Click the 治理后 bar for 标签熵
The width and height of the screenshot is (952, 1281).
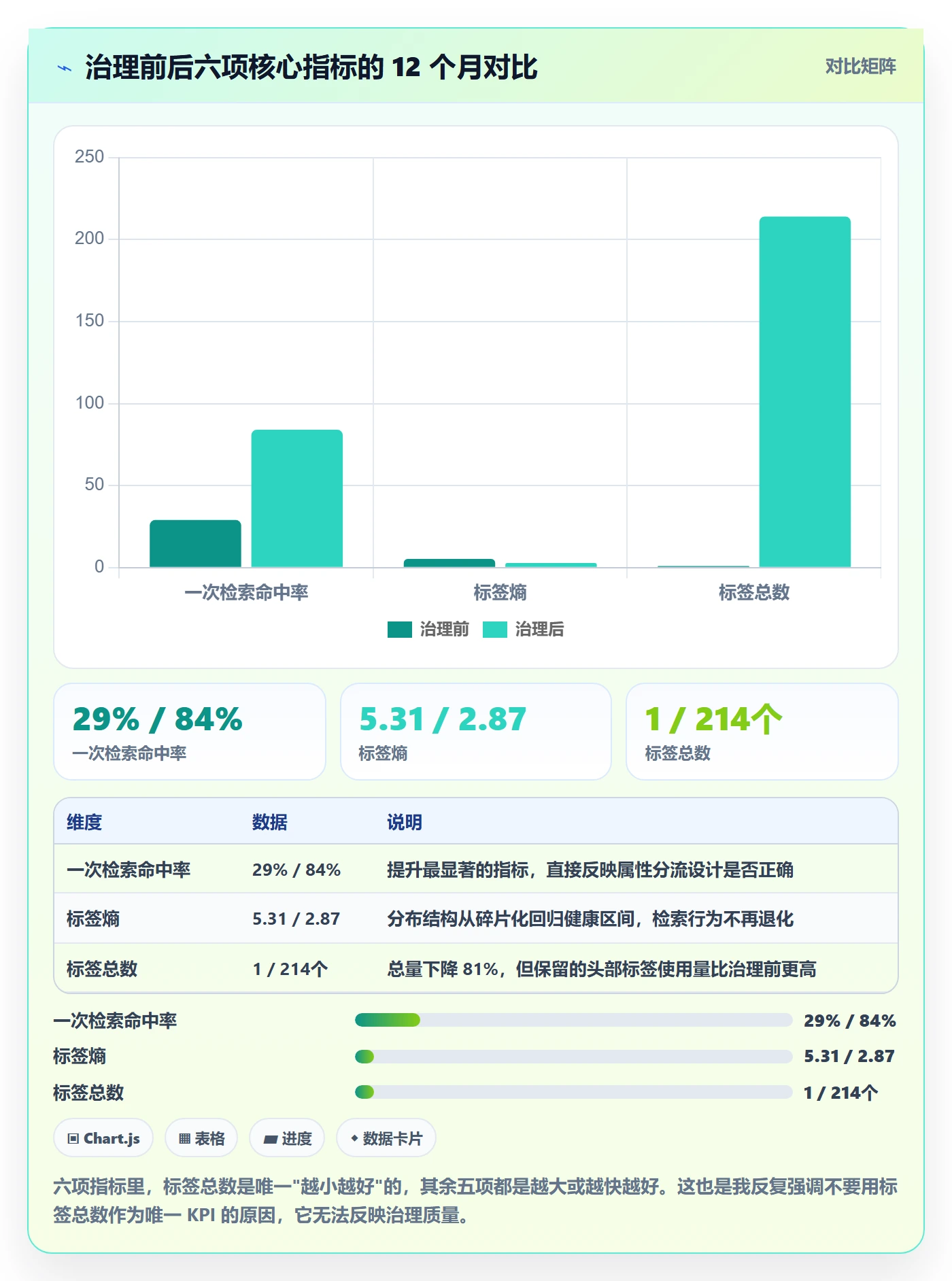tap(551, 565)
